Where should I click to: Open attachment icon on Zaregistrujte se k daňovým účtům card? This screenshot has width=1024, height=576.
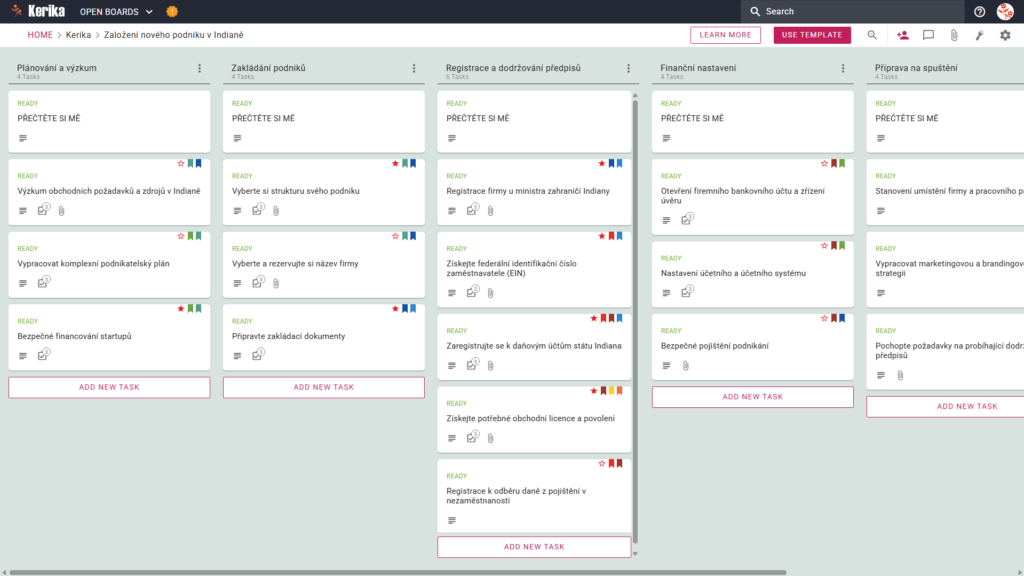click(490, 366)
